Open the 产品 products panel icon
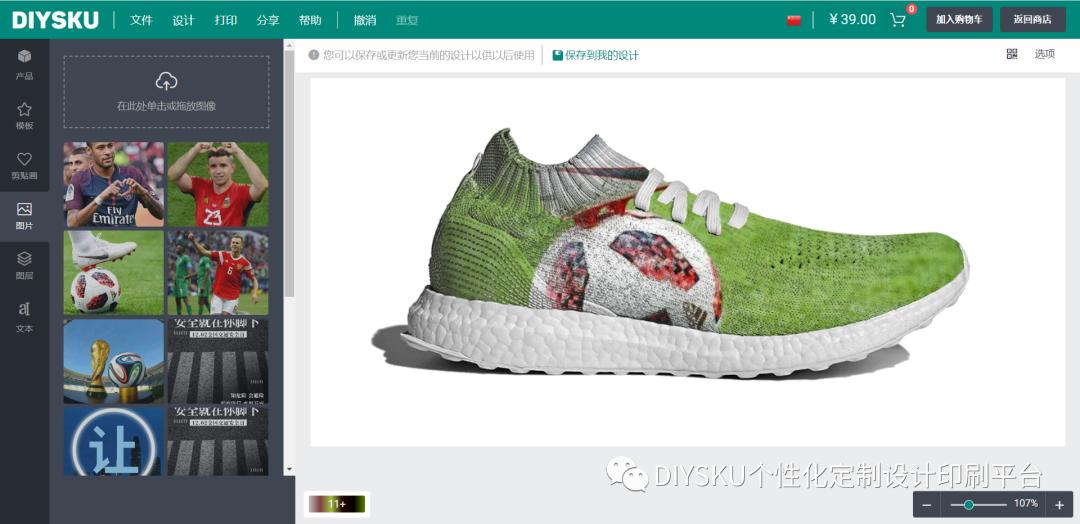The height and width of the screenshot is (524, 1080). (24, 56)
